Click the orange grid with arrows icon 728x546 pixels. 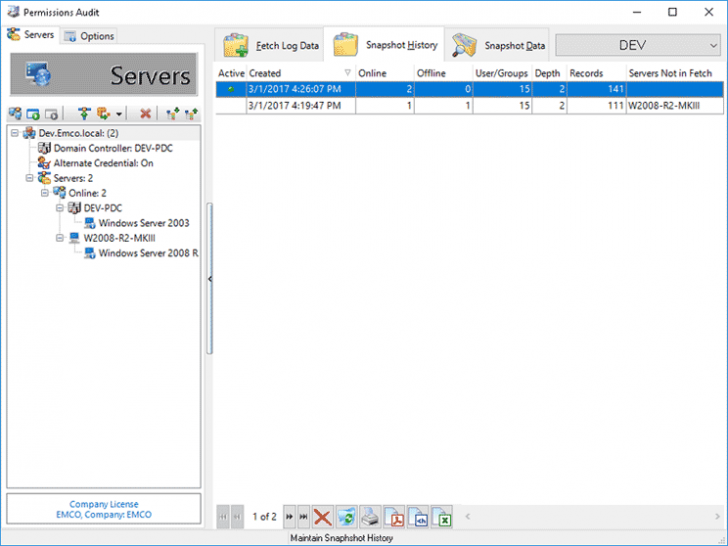(103, 113)
